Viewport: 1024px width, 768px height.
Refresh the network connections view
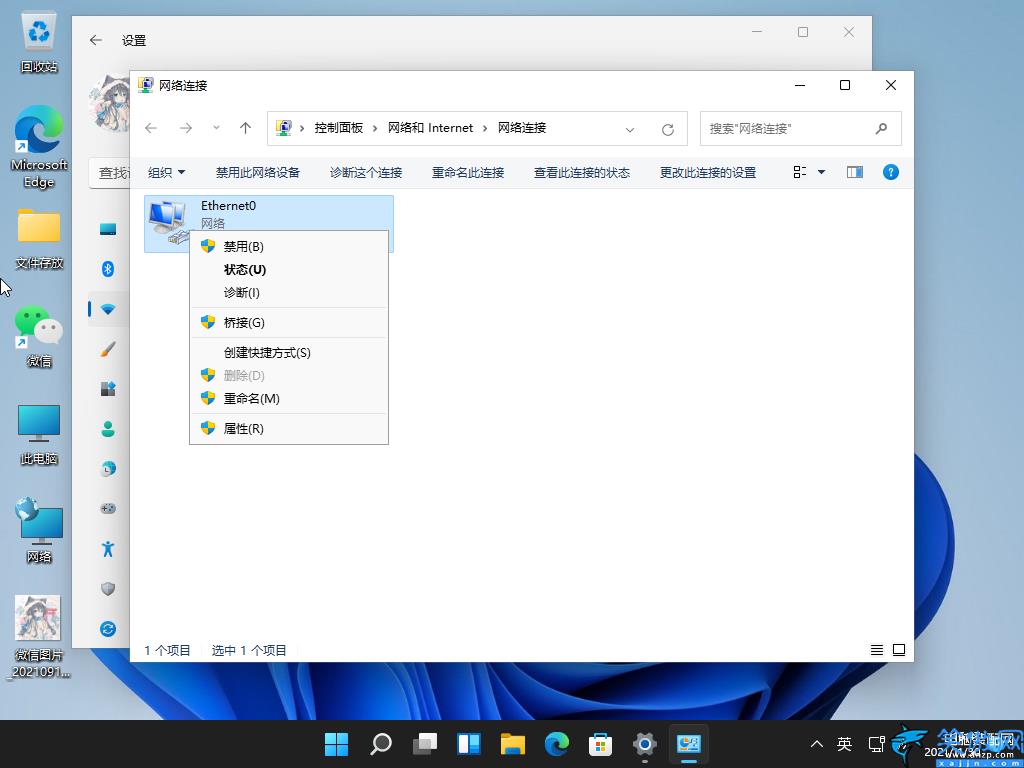click(667, 129)
